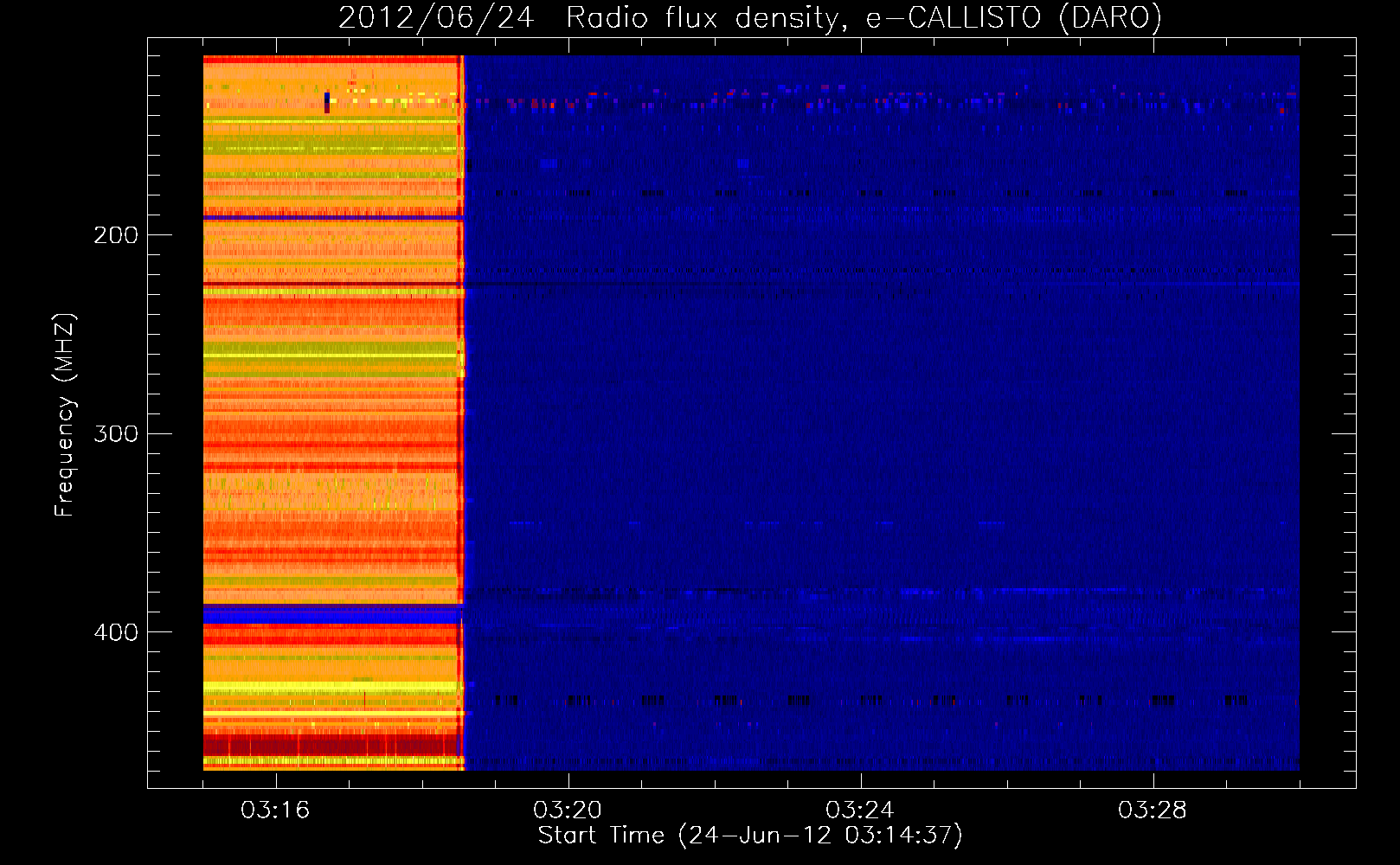Image resolution: width=1400 pixels, height=865 pixels.
Task: Click the dark blue gap band just above 400 MHz in the orange region
Action: tap(331, 614)
